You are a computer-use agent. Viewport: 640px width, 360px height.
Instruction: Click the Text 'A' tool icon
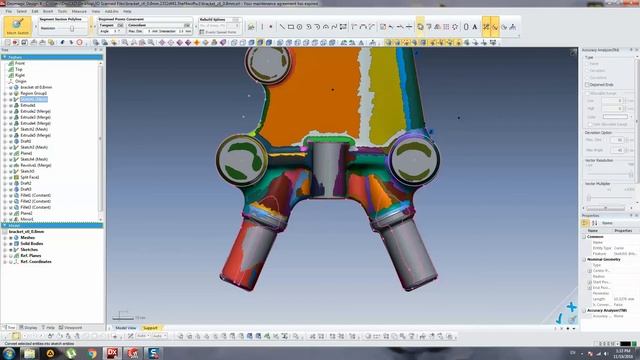[x=475, y=27]
